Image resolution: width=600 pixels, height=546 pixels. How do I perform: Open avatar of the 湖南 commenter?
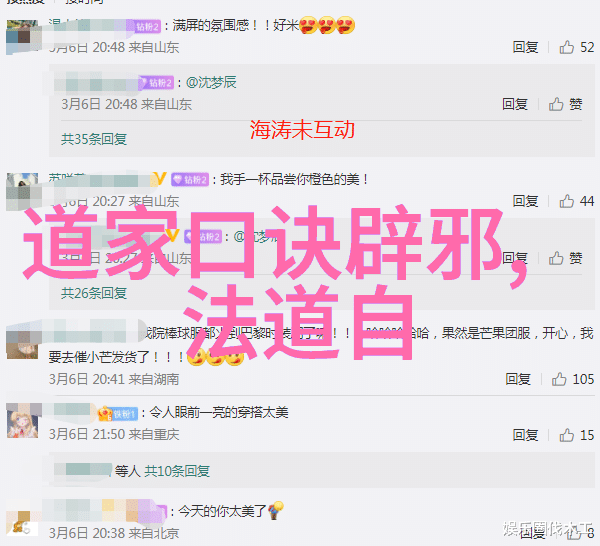pos(23,342)
